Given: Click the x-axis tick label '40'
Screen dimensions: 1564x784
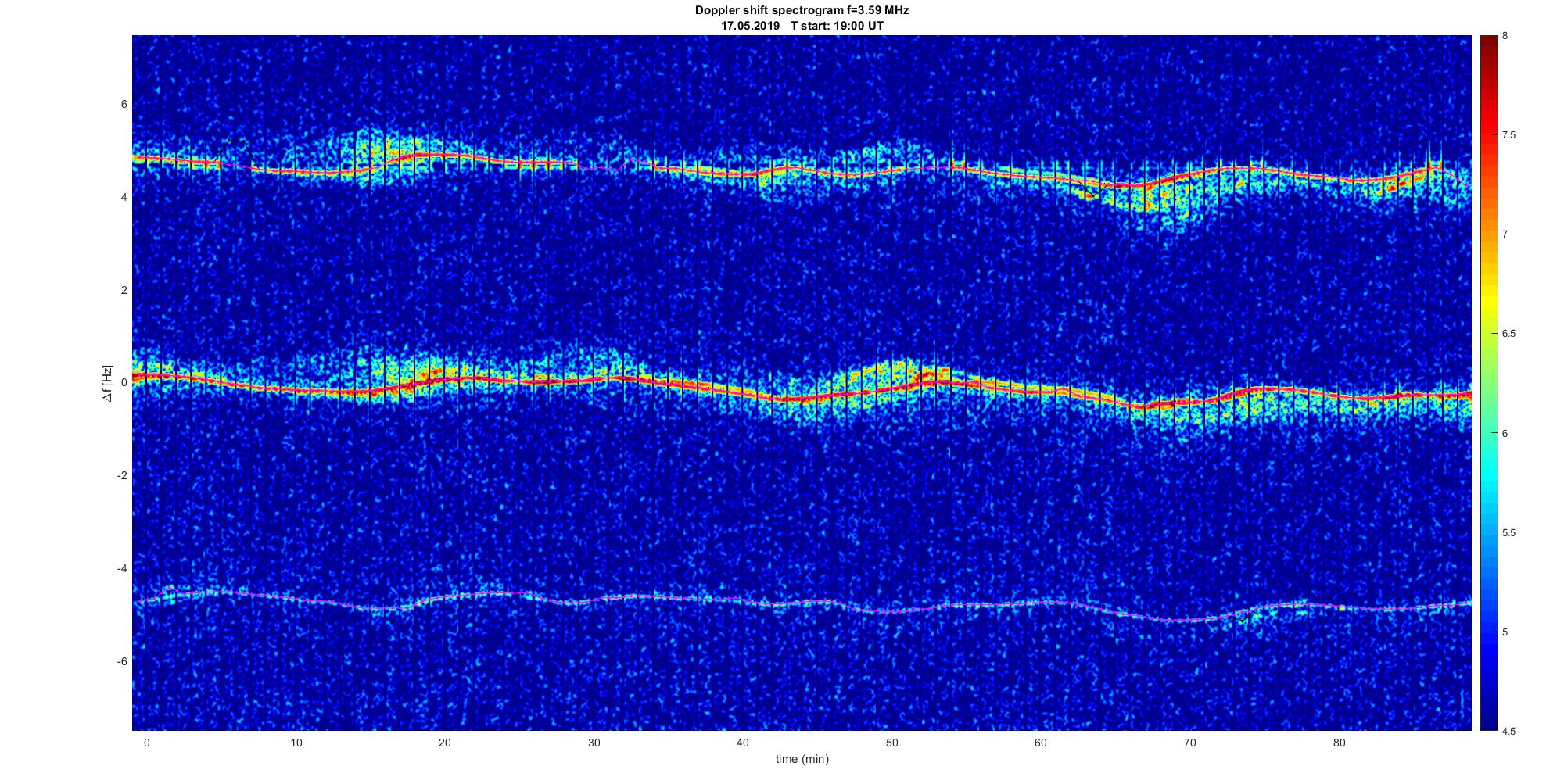Looking at the screenshot, I should (743, 743).
